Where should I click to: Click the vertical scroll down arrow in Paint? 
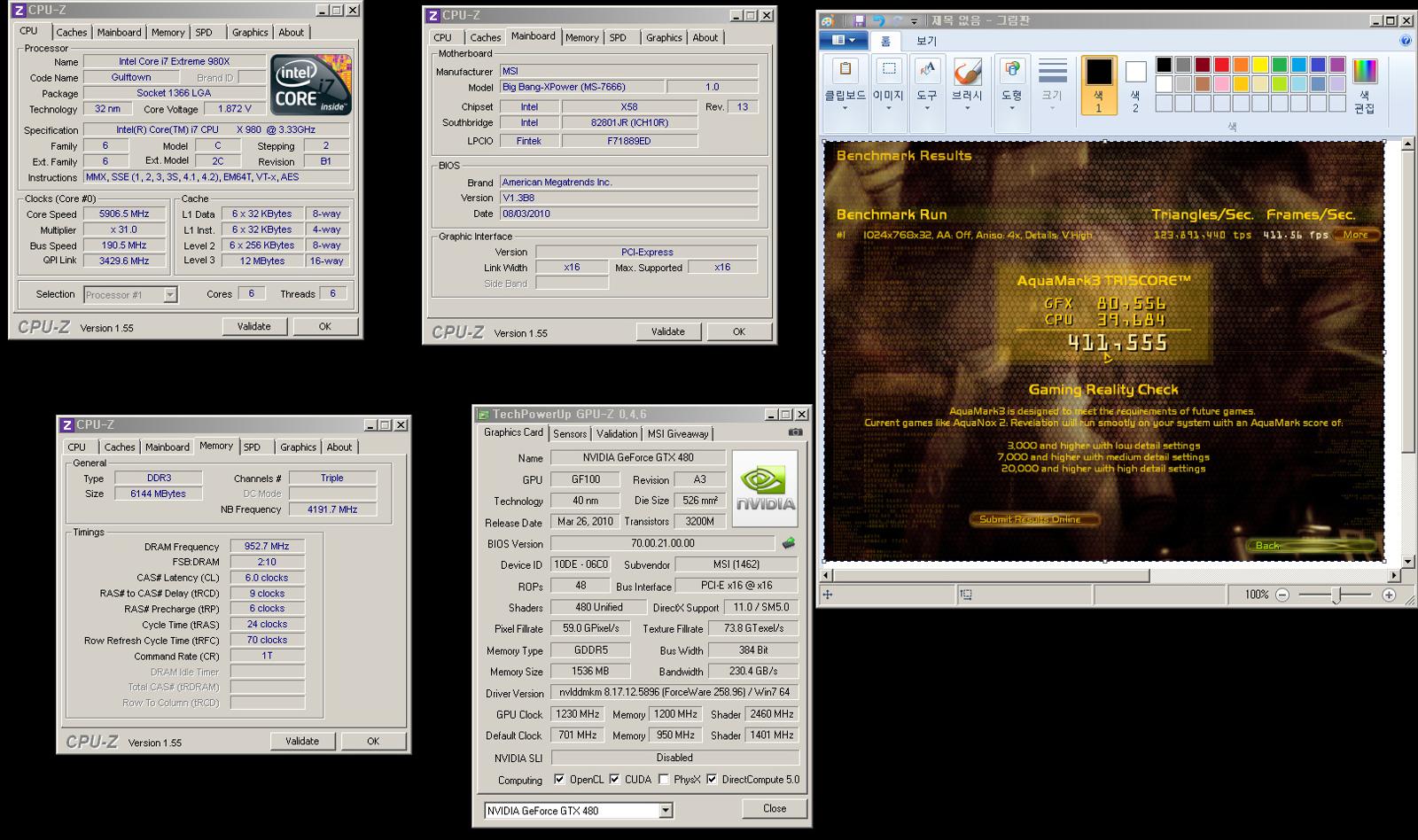click(x=1408, y=562)
